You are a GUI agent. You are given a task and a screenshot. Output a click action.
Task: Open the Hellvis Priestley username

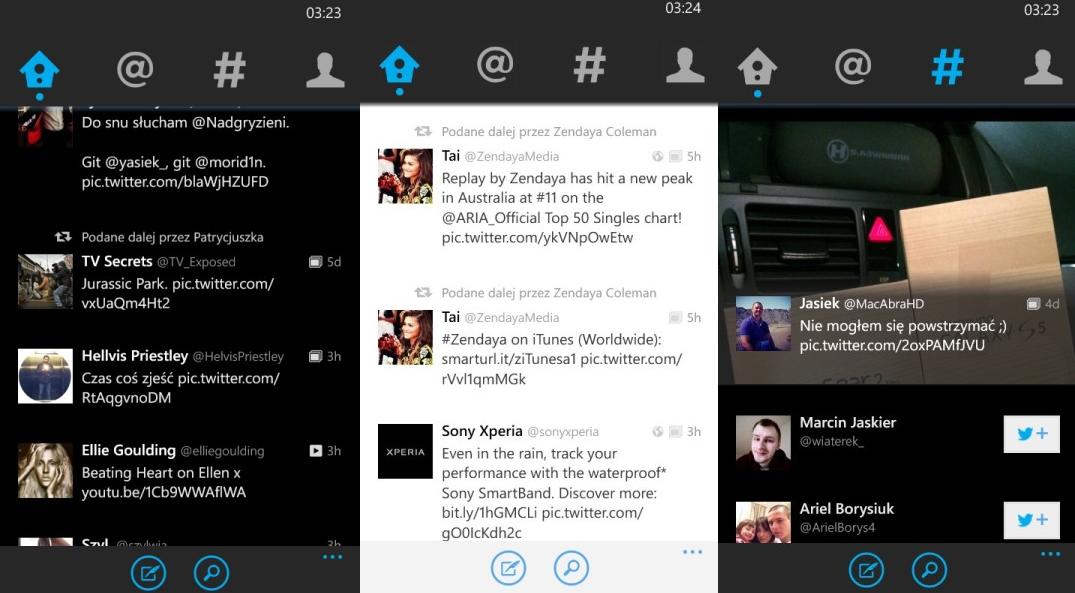(x=134, y=356)
